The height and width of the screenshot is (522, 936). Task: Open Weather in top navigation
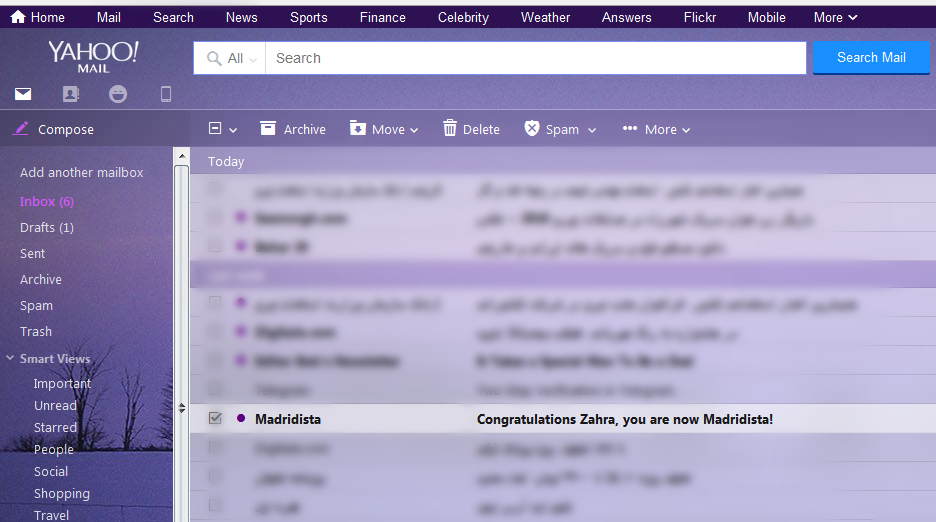point(546,17)
